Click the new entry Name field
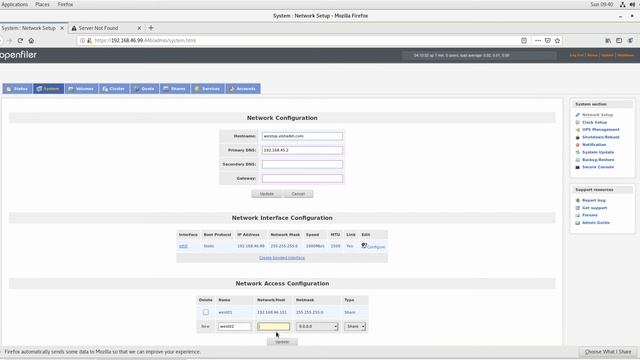This screenshot has width=640, height=360. (235, 327)
